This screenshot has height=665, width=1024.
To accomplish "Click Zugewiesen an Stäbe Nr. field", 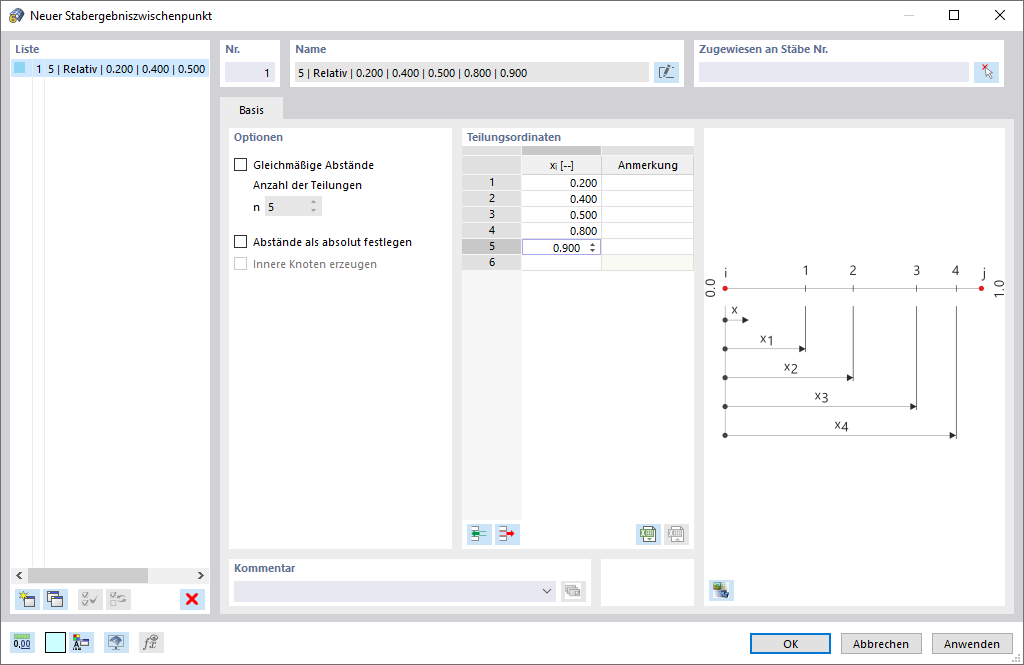I will click(x=833, y=73).
